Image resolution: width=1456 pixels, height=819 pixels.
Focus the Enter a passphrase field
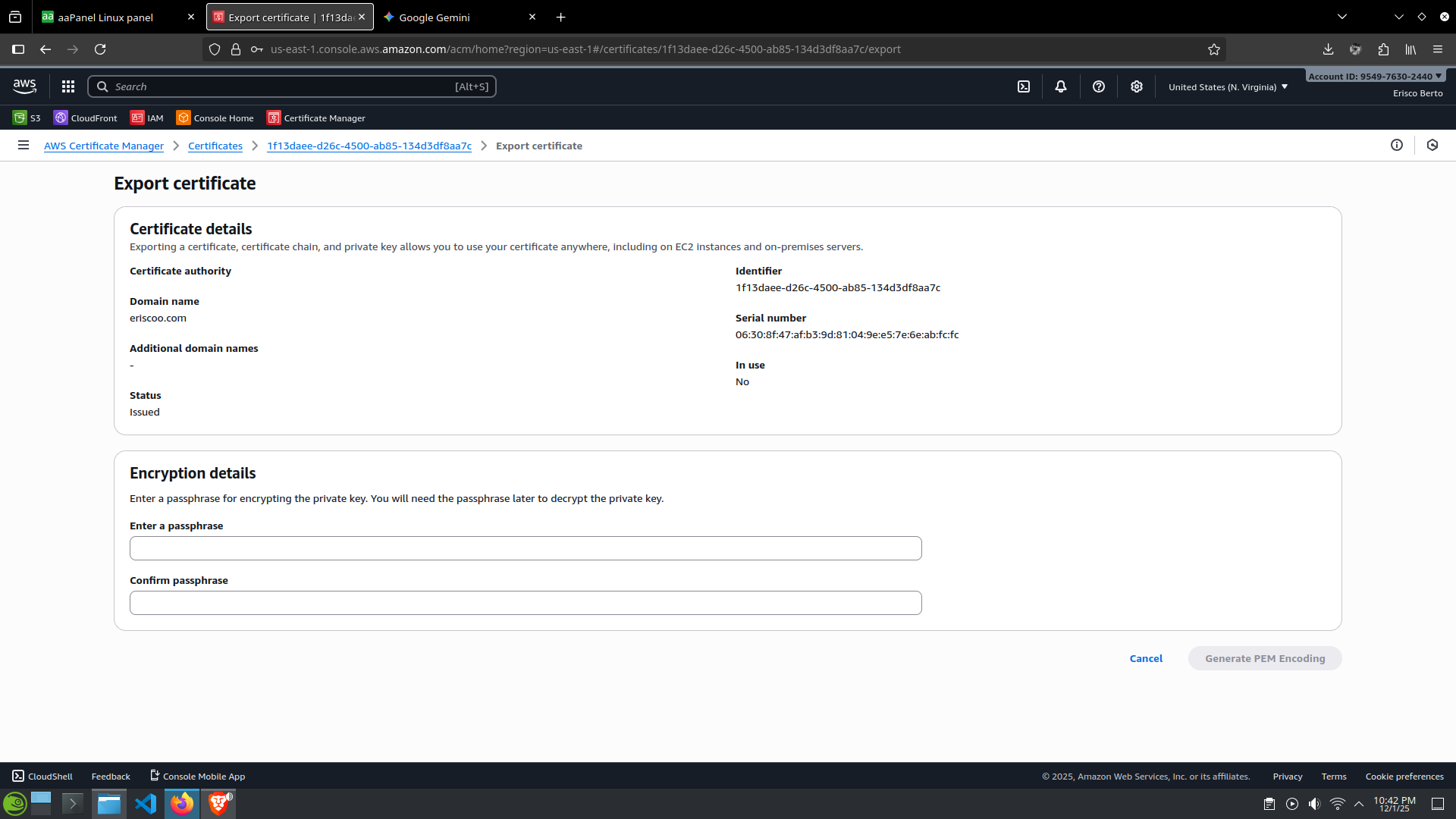[526, 548]
